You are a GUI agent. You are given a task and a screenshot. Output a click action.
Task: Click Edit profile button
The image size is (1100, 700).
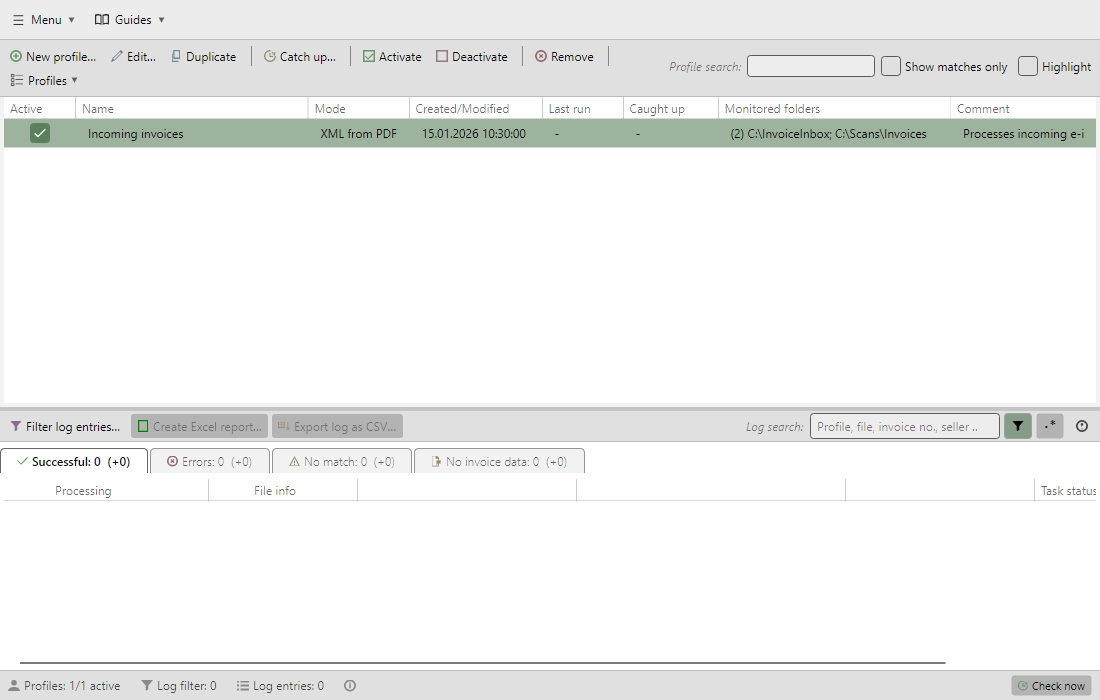tap(133, 57)
